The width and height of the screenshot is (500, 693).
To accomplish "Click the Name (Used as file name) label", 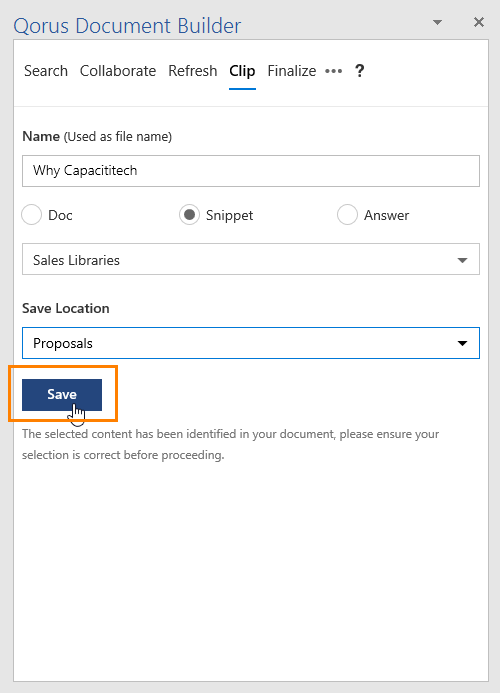I will coord(97,136).
